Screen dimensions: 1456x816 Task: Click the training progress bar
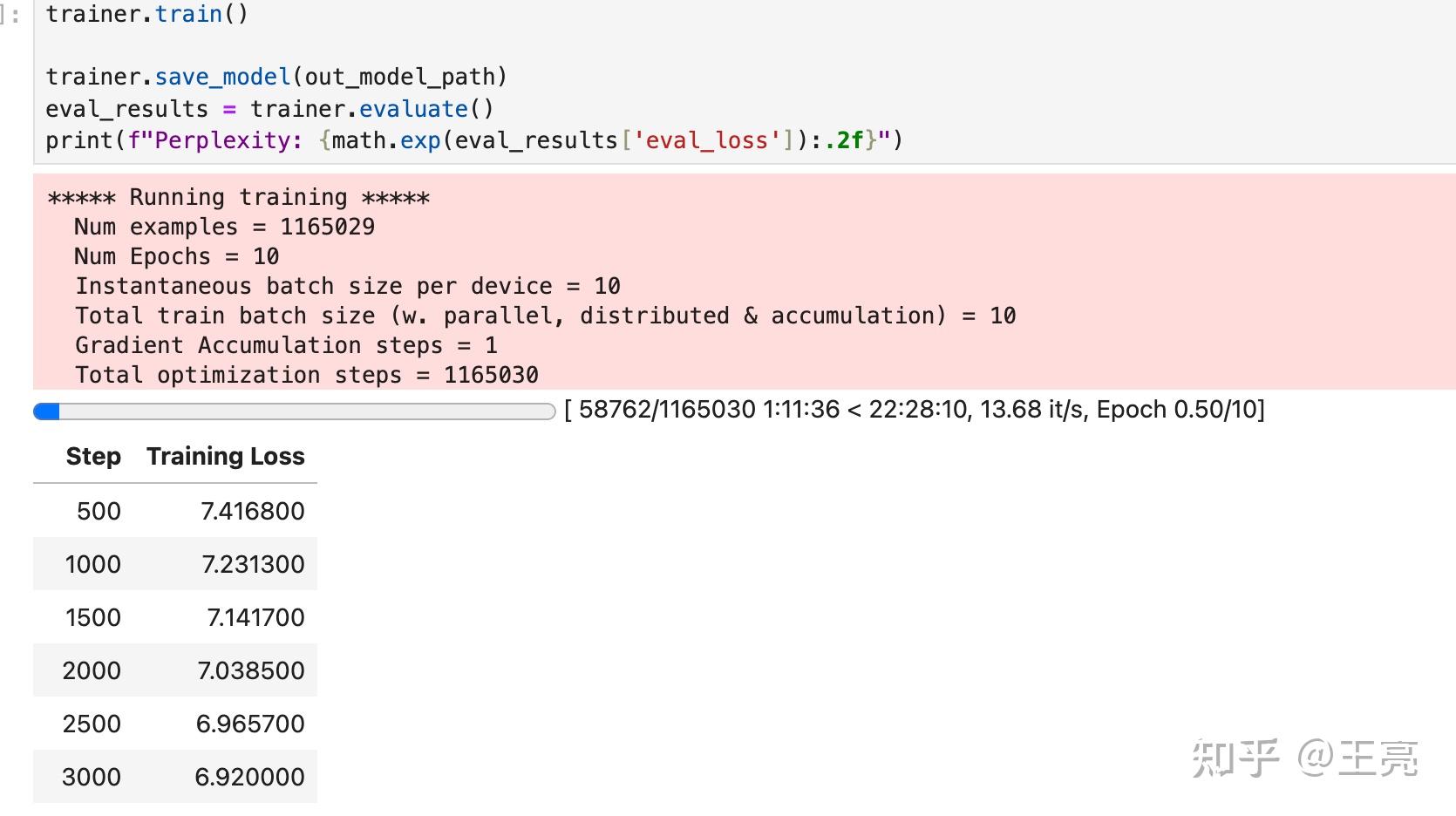[294, 411]
